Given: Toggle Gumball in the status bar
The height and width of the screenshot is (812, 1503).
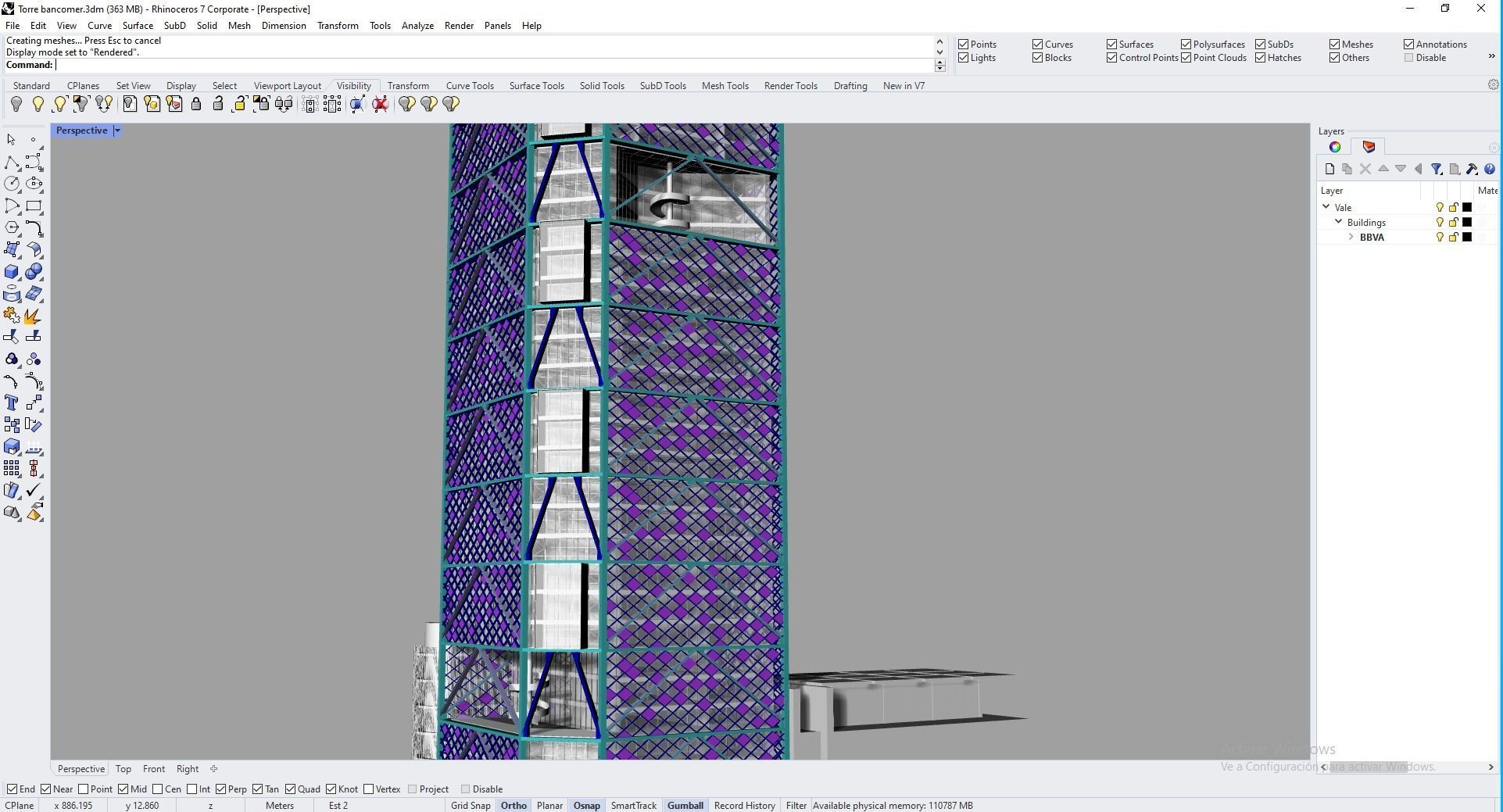Looking at the screenshot, I should click(x=685, y=806).
